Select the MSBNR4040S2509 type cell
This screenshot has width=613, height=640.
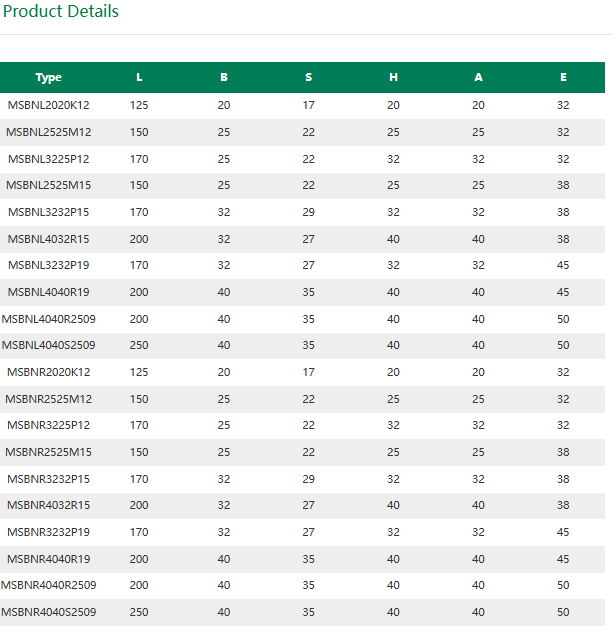(x=49, y=612)
